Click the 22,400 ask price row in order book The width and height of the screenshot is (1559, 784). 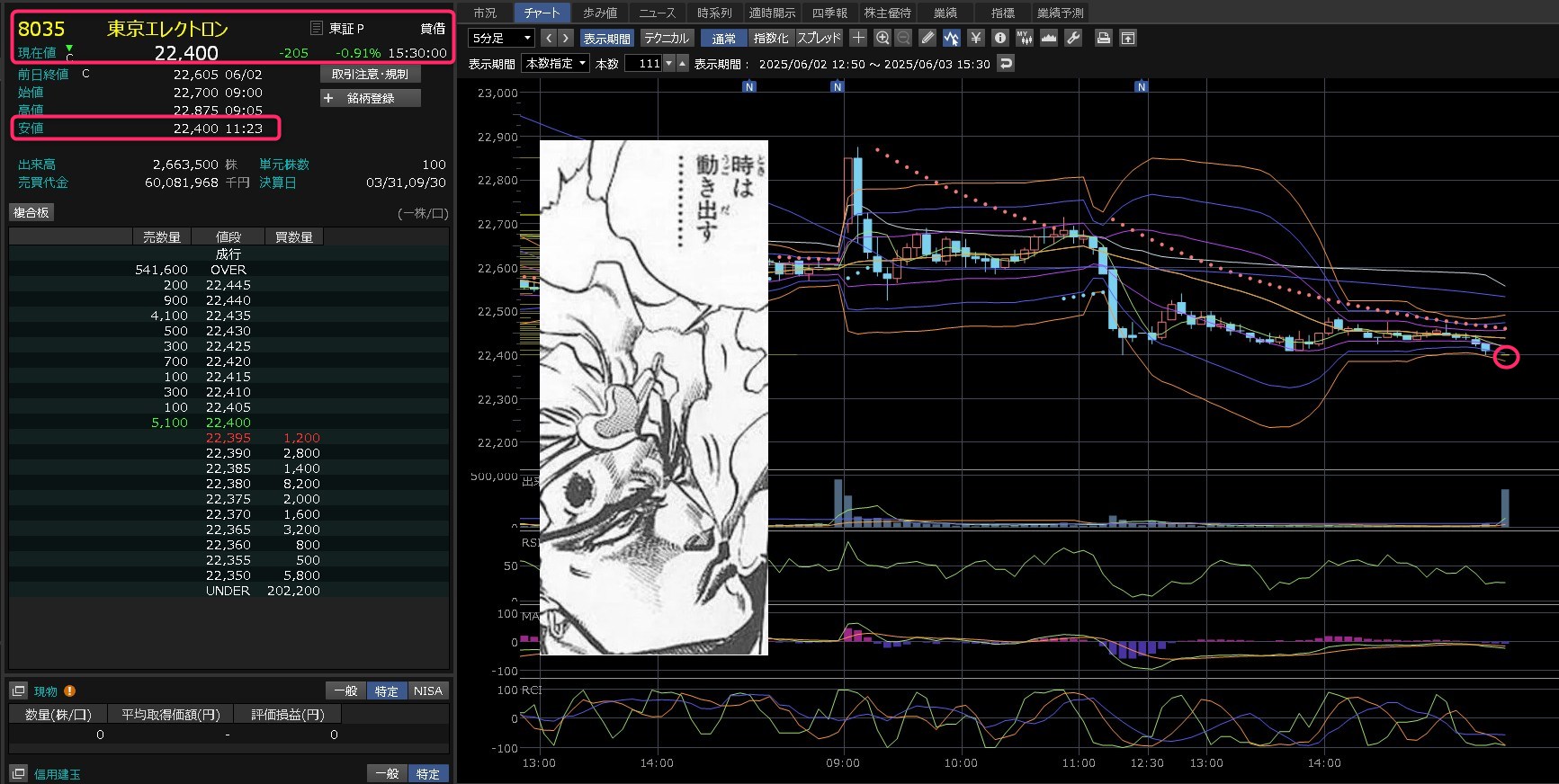(228, 423)
